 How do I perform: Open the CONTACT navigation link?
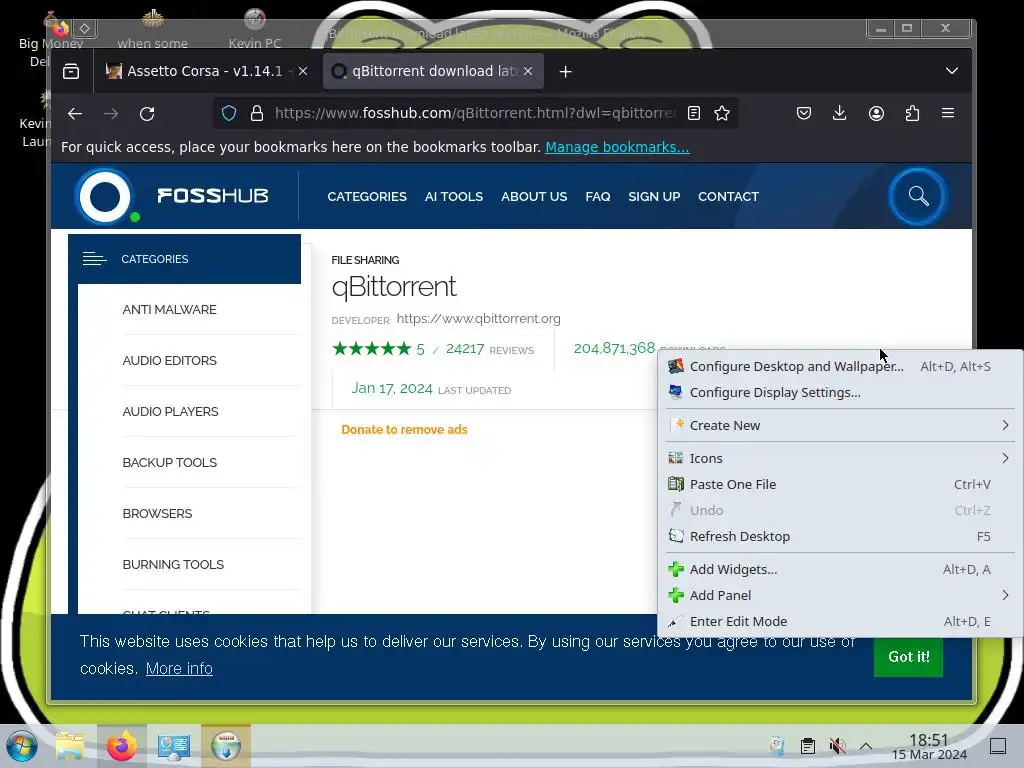[x=728, y=197]
